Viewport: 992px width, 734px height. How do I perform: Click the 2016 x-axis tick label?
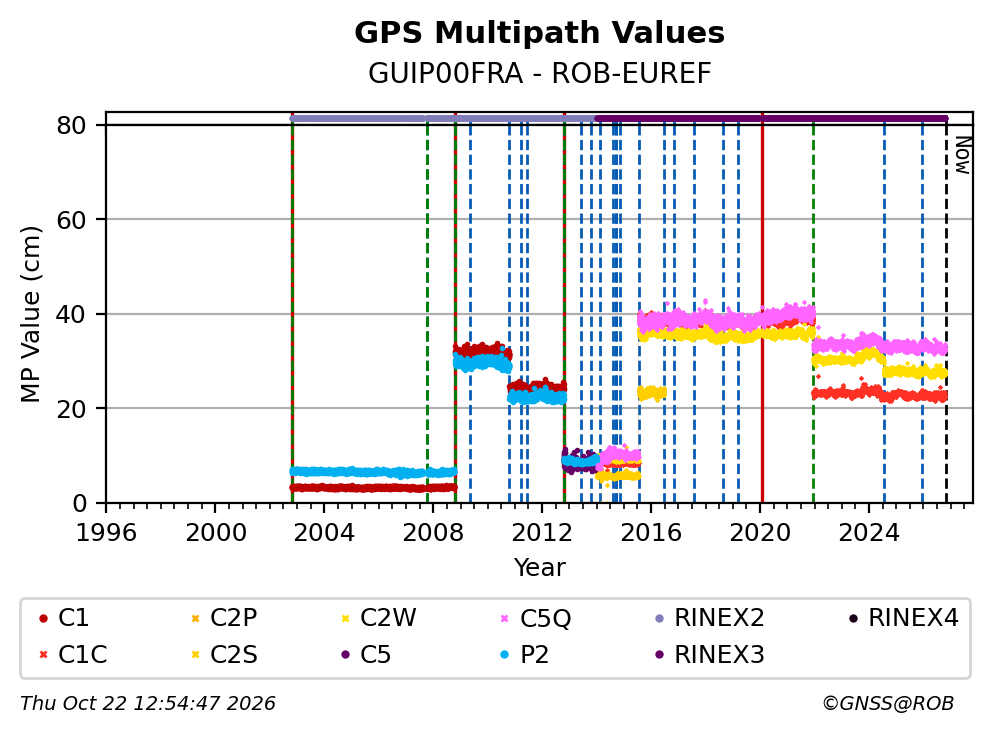click(x=651, y=533)
